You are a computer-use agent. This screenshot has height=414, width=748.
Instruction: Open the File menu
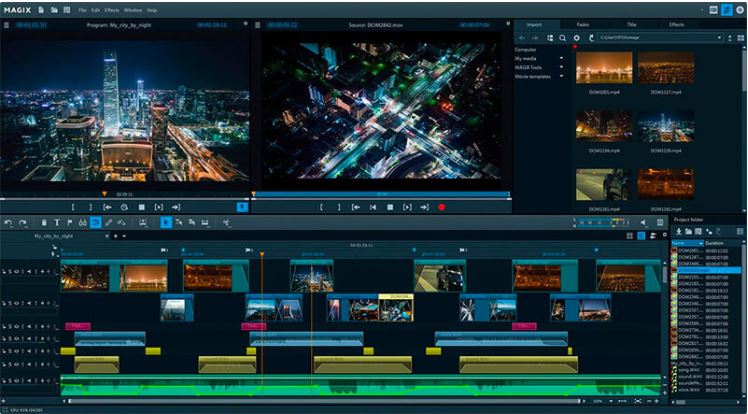82,9
